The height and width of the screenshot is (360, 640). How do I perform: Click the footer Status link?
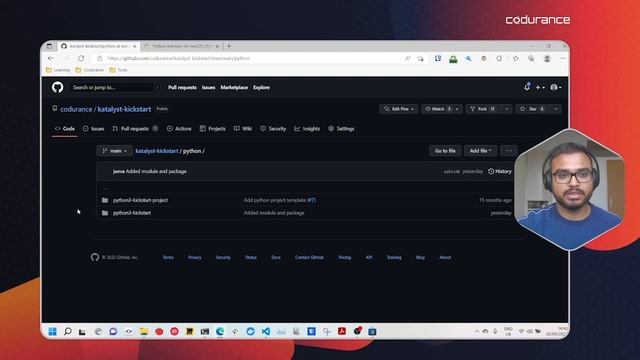coord(251,258)
